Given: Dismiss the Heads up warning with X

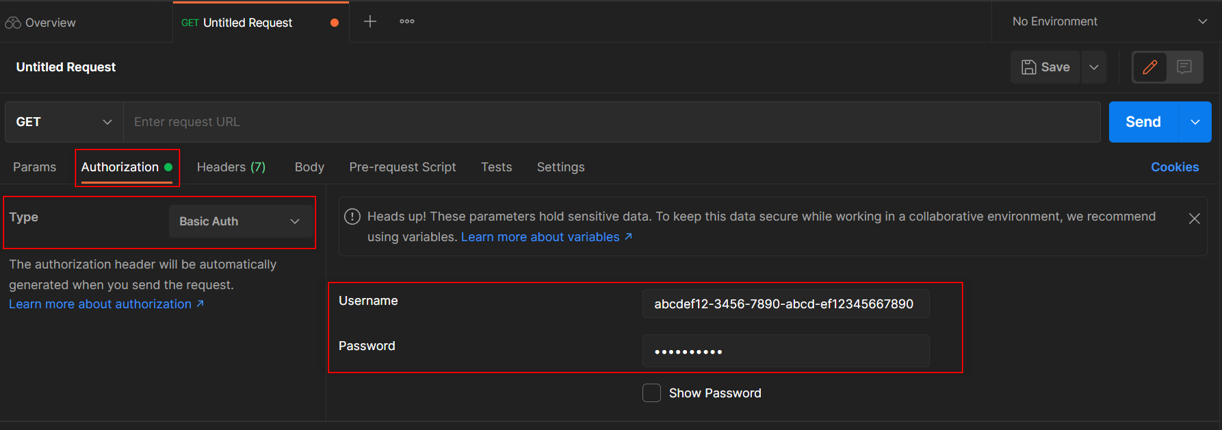Looking at the screenshot, I should coord(1194,218).
